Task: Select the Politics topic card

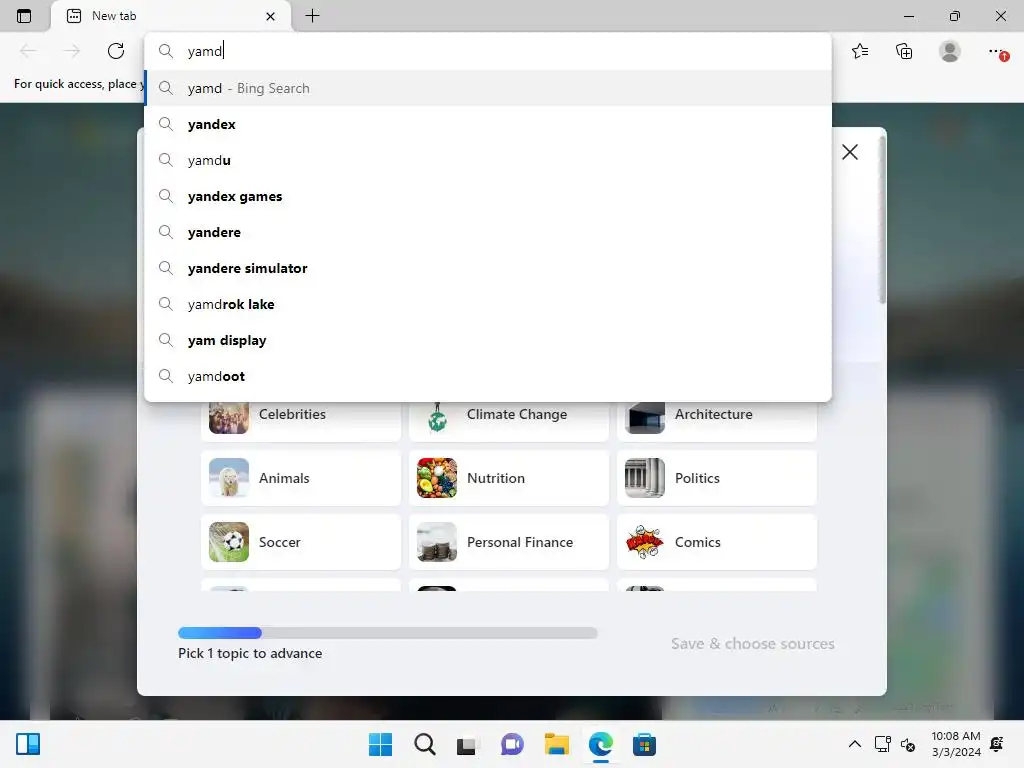Action: [717, 478]
